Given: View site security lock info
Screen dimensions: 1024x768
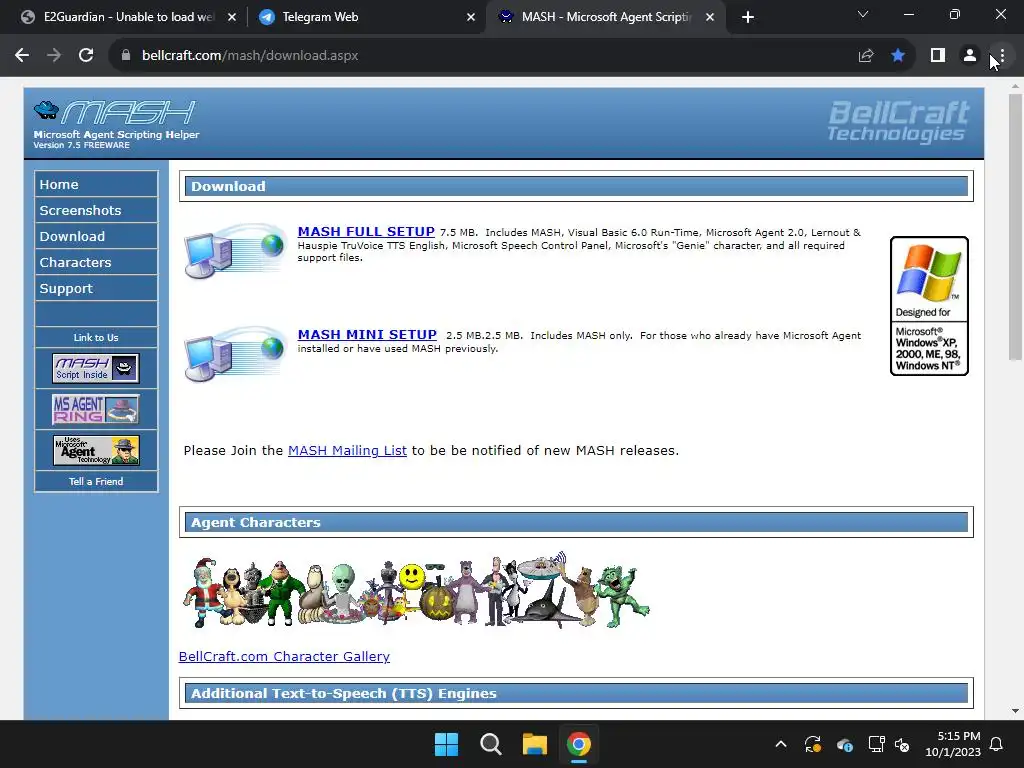Looking at the screenshot, I should 126,56.
